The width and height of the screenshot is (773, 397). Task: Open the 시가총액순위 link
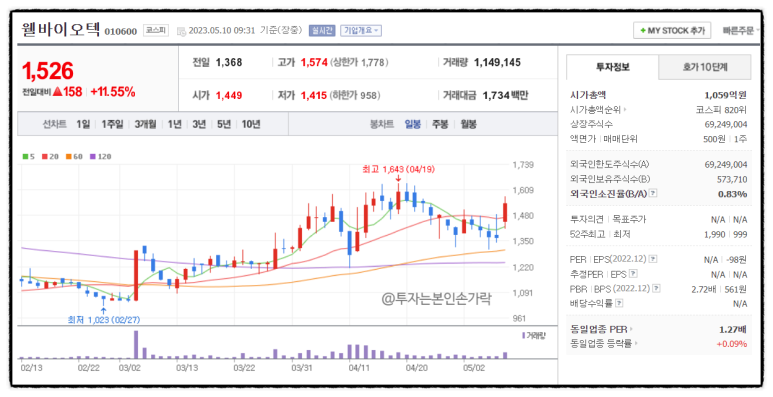click(x=598, y=109)
